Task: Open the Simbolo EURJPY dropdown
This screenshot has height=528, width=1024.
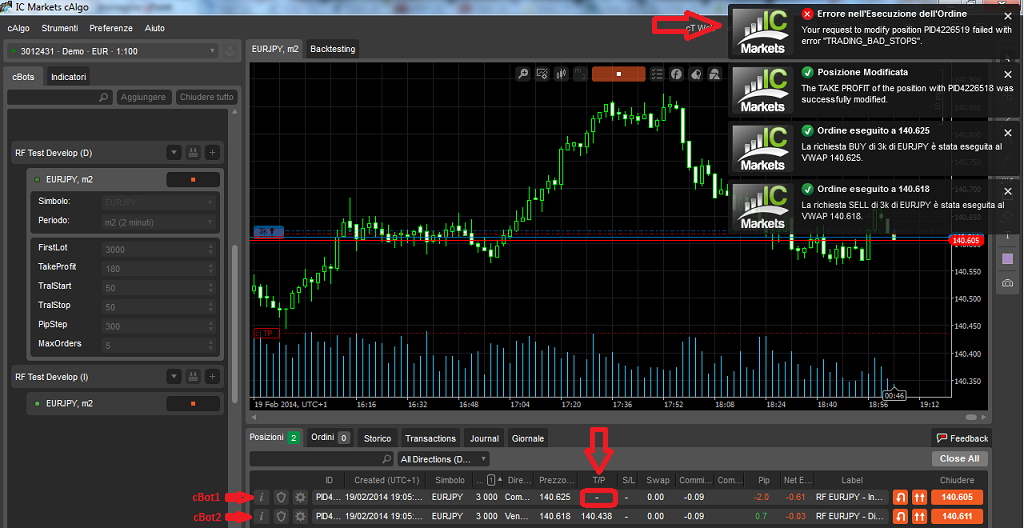Action: [x=159, y=202]
